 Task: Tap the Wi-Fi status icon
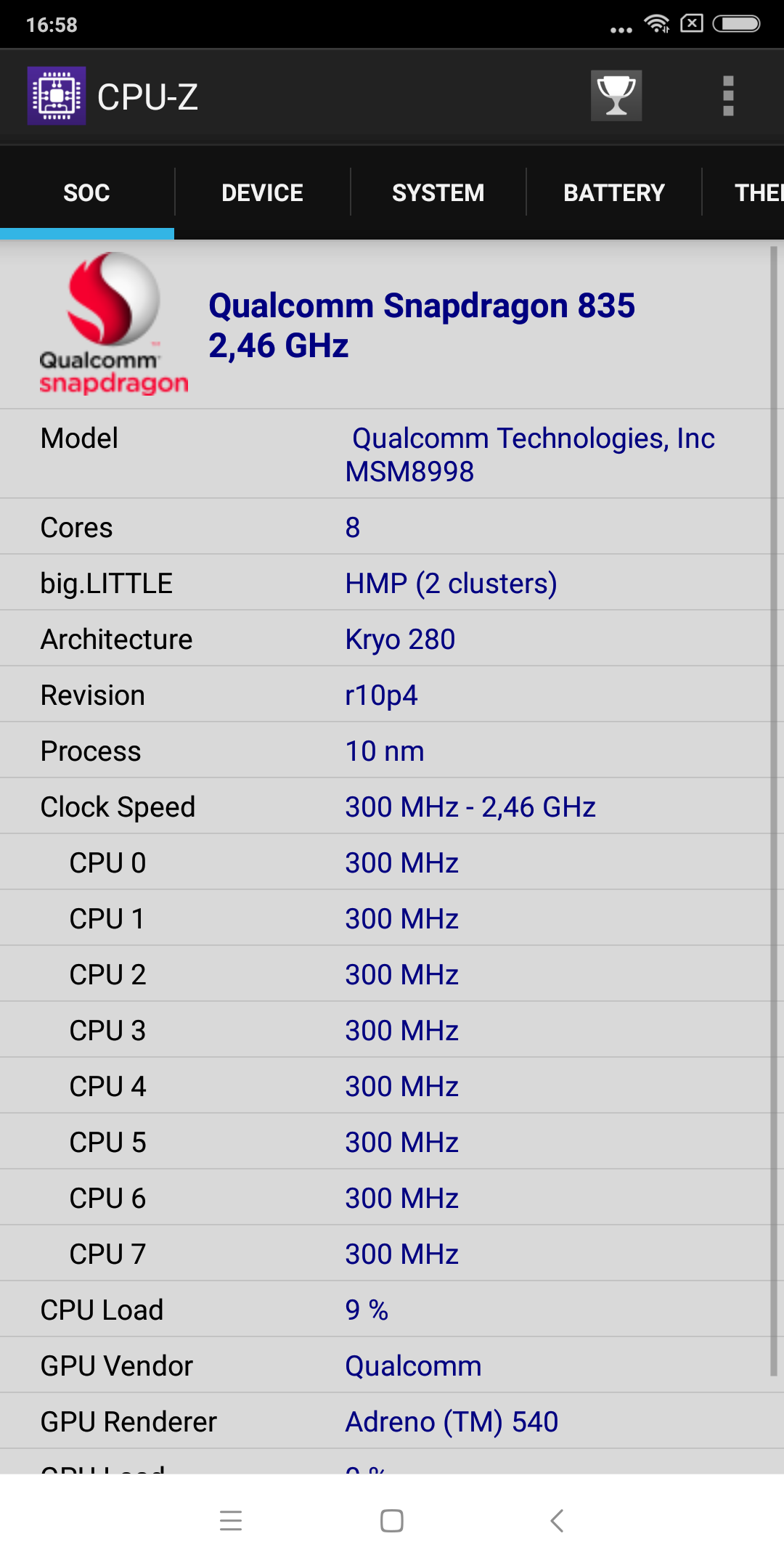pos(657,24)
